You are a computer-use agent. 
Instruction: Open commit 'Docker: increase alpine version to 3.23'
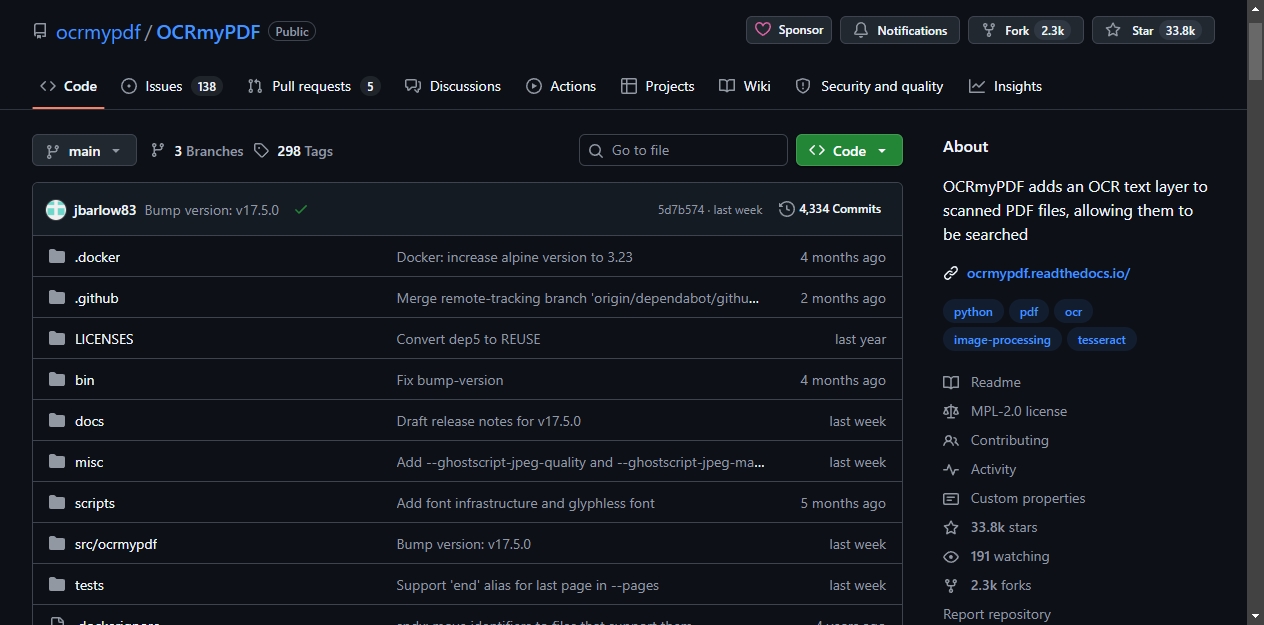[514, 257]
